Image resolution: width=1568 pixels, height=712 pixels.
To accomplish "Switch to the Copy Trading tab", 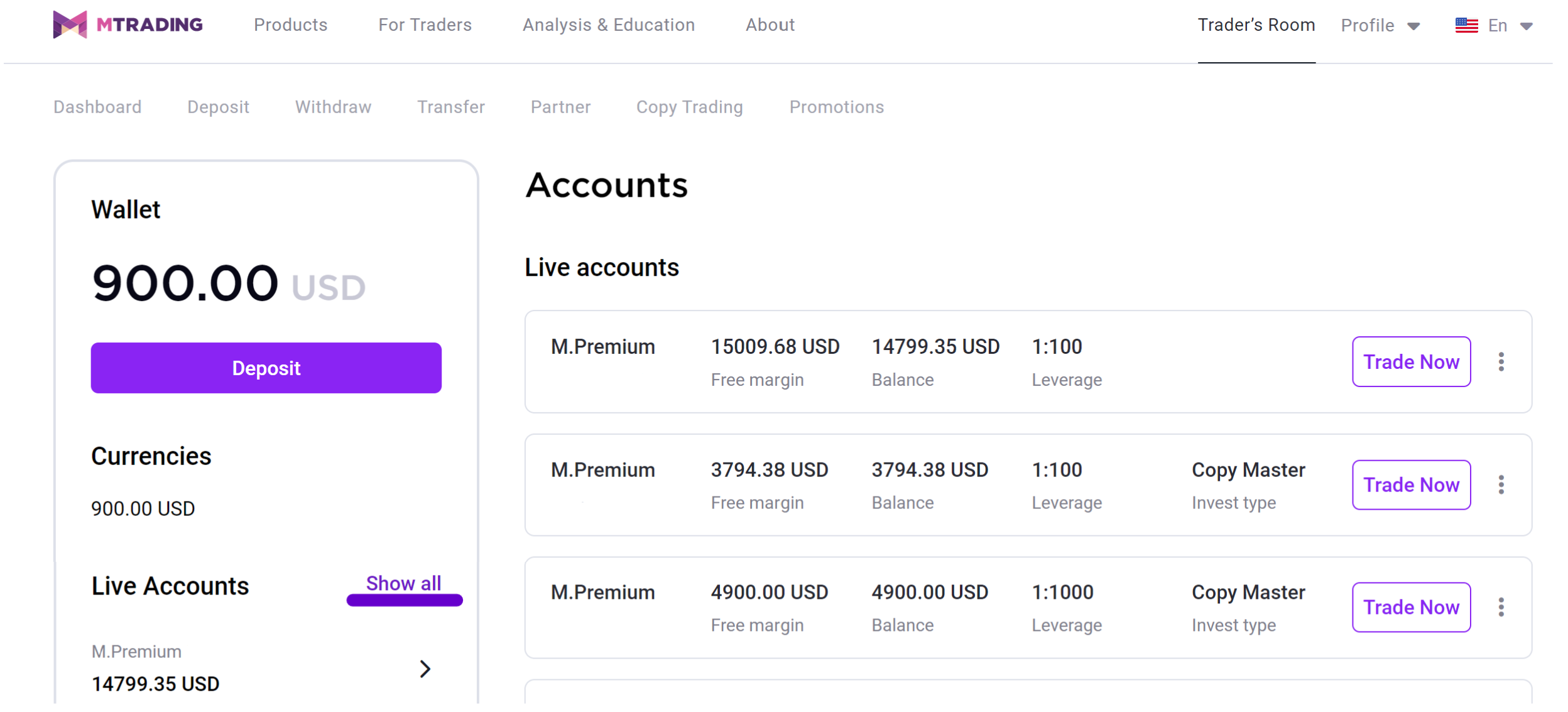I will [x=689, y=107].
